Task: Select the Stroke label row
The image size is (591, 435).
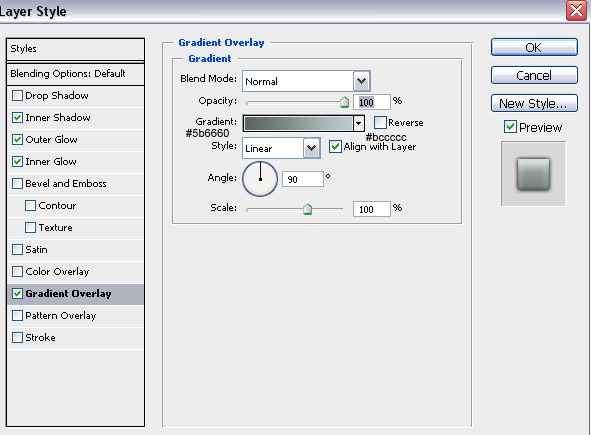Action: pos(75,337)
